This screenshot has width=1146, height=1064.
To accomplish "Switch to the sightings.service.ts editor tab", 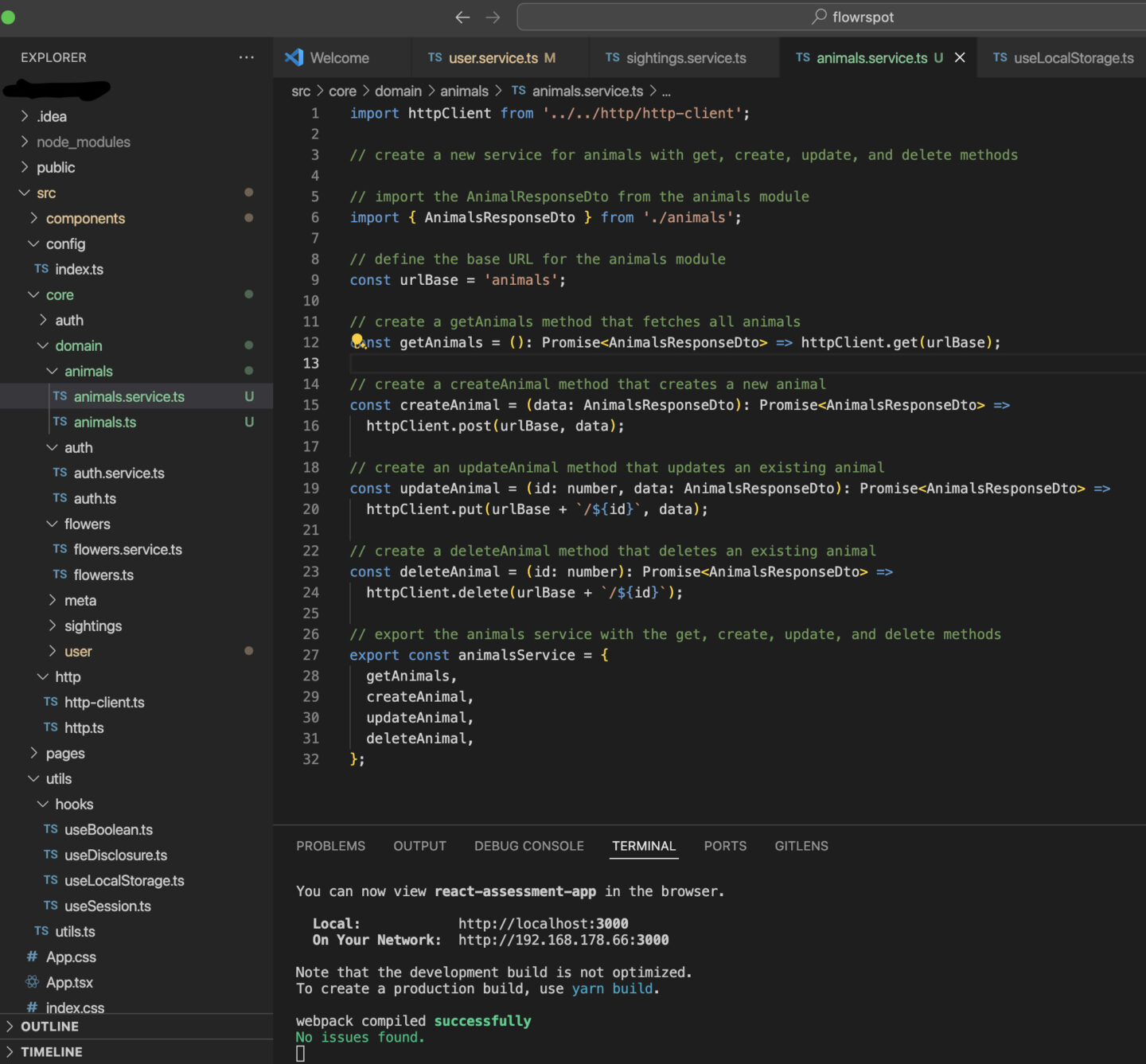I will pos(684,57).
